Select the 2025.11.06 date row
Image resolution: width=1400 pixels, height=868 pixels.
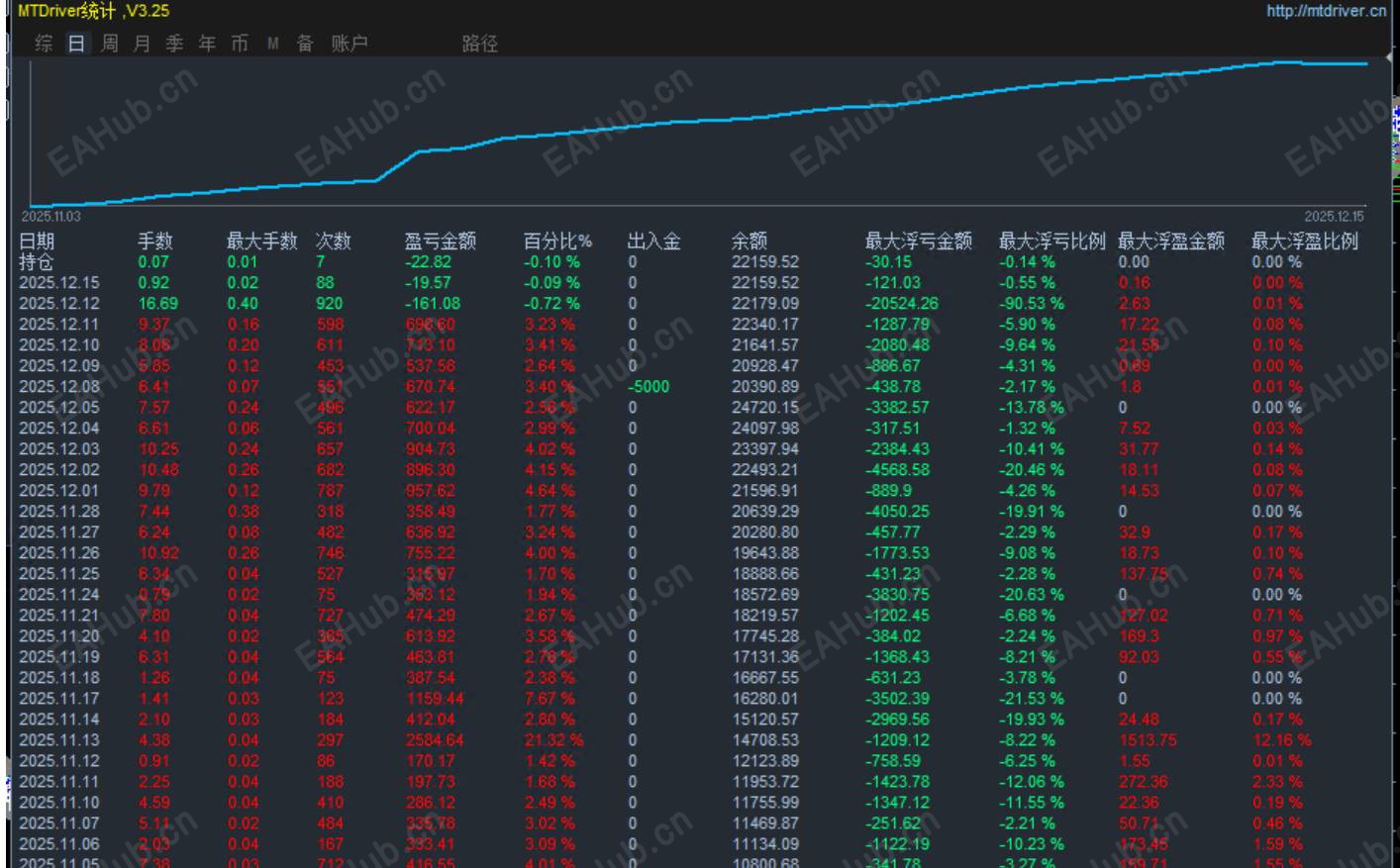pyautogui.click(x=59, y=844)
